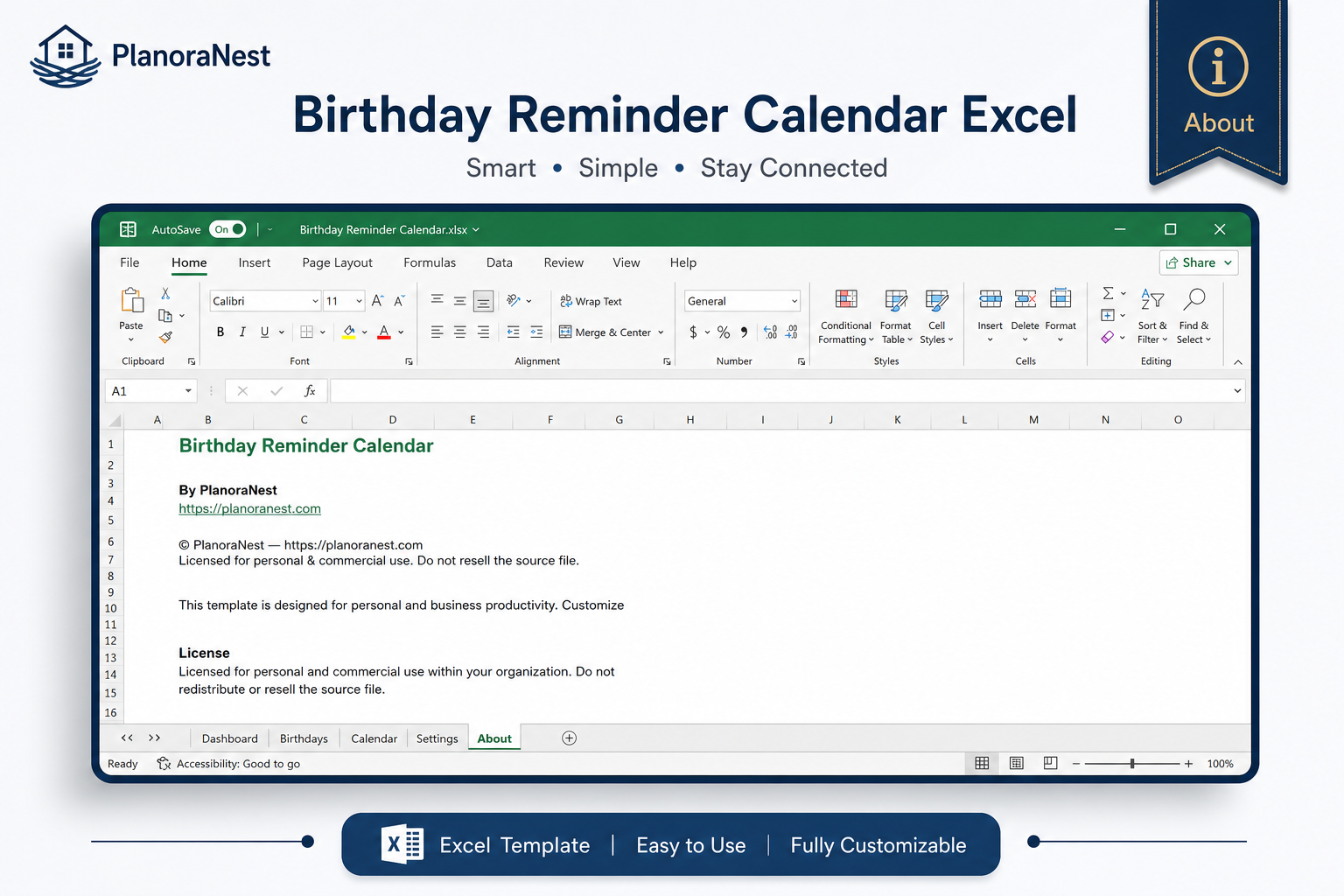The image size is (1344, 896).
Task: Increase font size with larger A icon
Action: pyautogui.click(x=377, y=300)
